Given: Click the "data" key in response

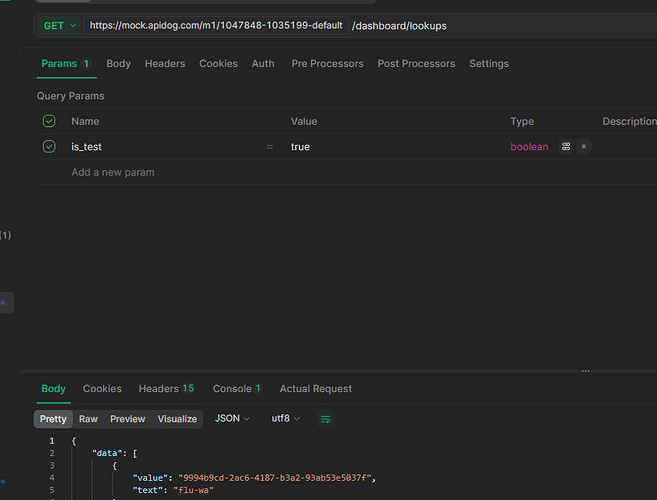Looking at the screenshot, I should [x=107, y=453].
